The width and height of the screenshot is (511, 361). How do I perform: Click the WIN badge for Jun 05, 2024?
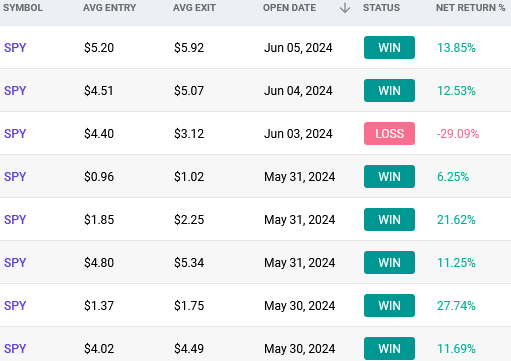pos(389,48)
